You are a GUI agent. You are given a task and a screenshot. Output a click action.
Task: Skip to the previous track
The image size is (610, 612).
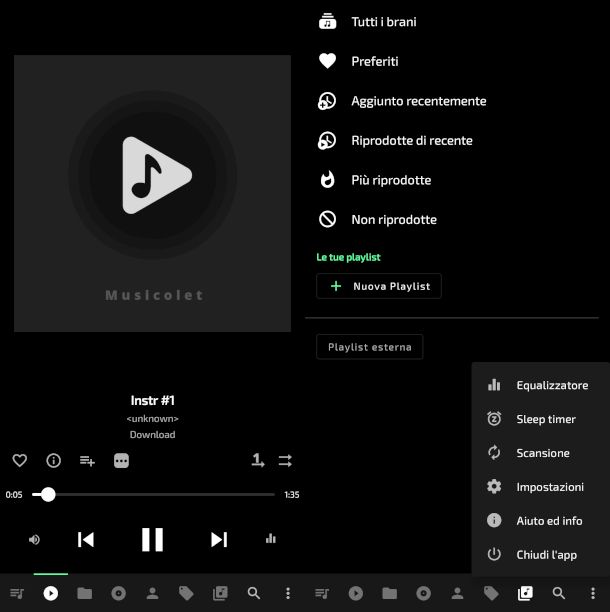[86, 540]
